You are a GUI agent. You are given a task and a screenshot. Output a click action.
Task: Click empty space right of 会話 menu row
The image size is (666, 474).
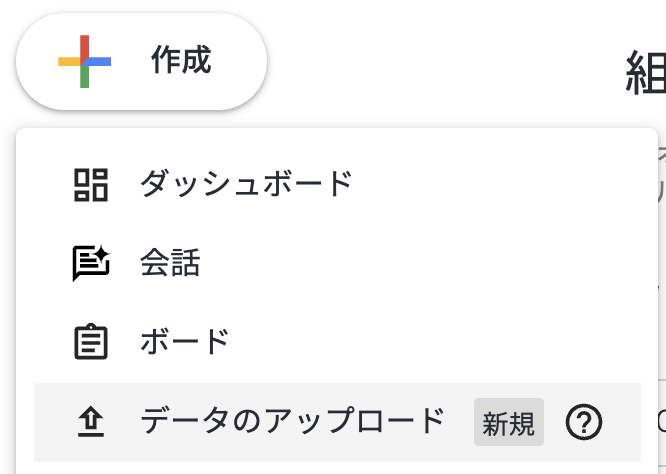(450, 264)
